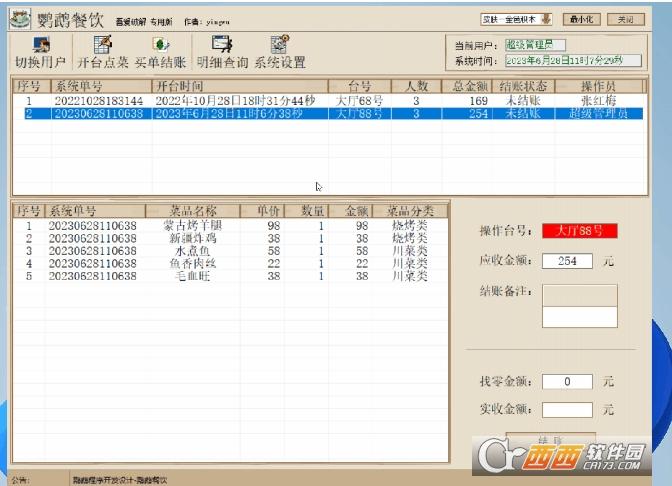
Task: Click the 应收金额 field showing 254
Action: pos(566,261)
